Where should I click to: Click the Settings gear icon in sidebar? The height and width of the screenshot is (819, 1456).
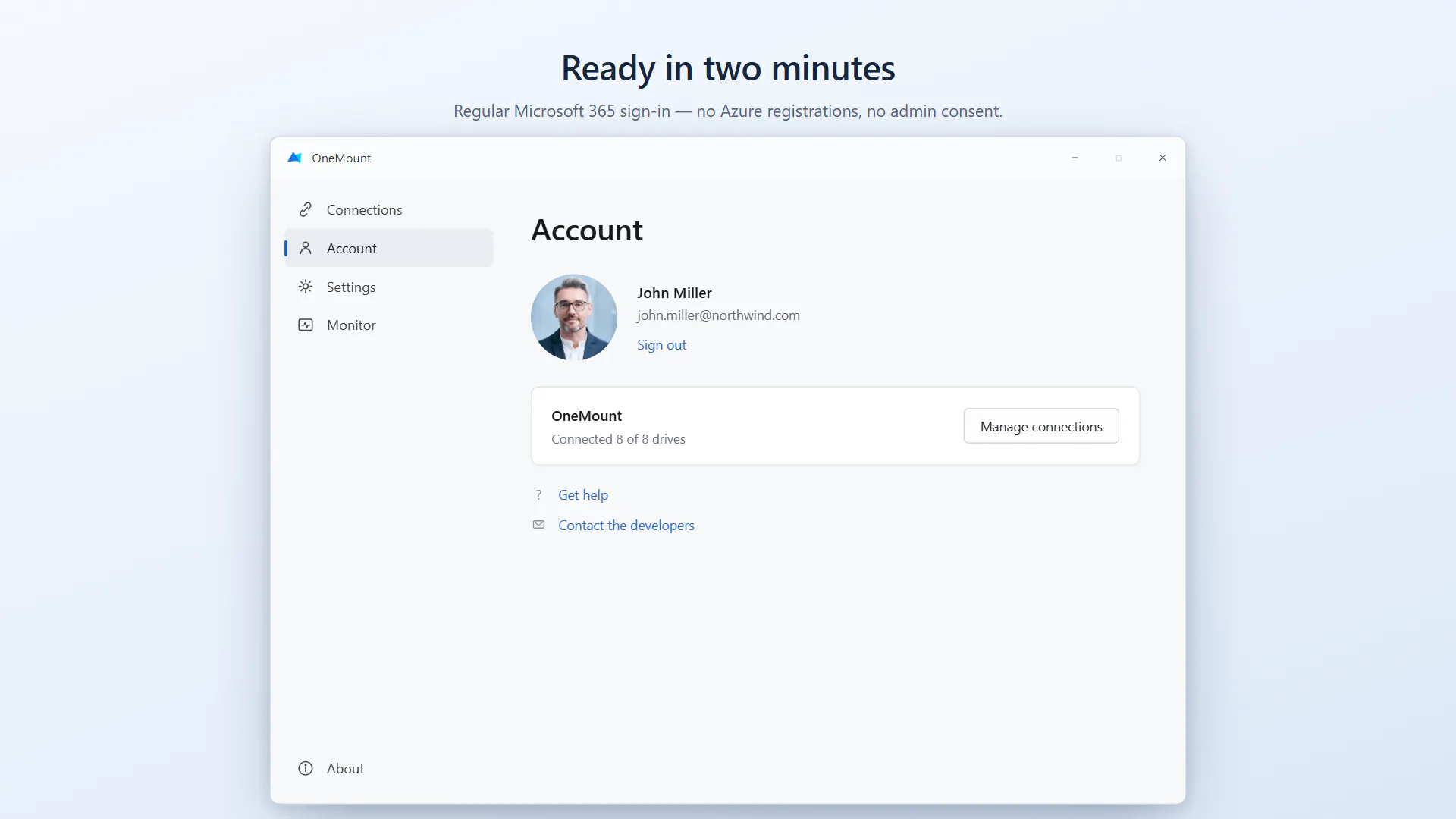click(306, 287)
